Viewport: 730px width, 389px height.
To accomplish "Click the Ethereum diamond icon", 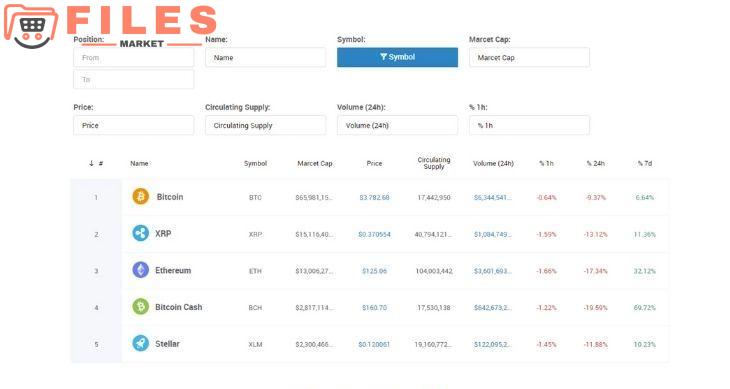I will tap(141, 270).
